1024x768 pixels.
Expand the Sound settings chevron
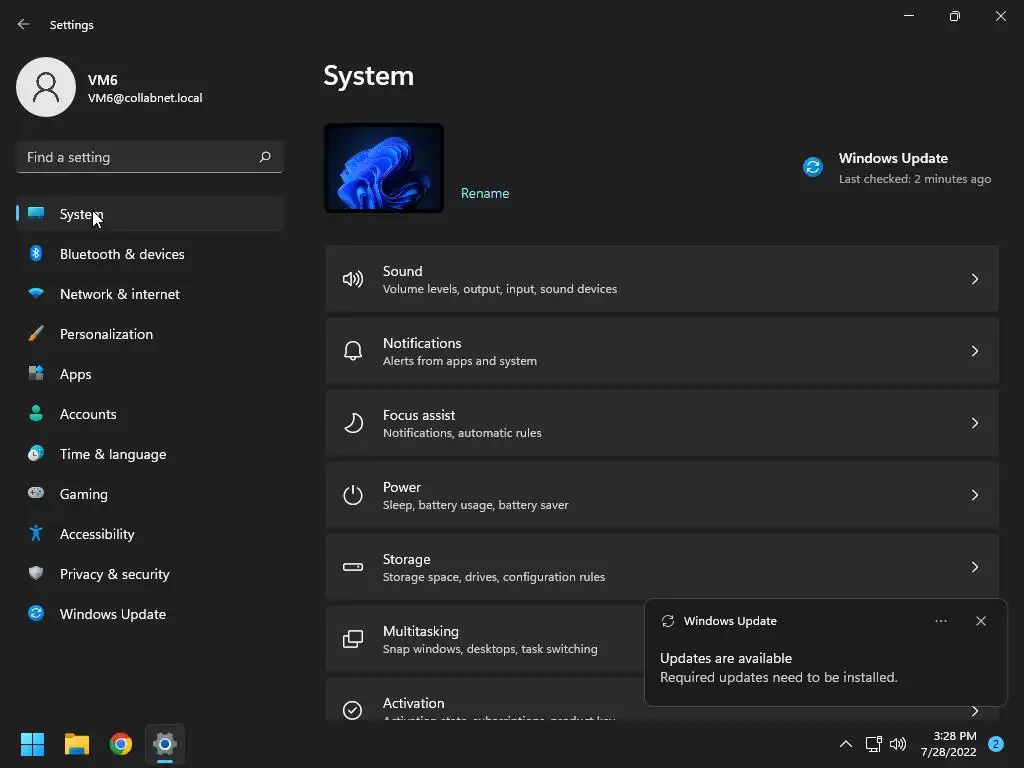[x=975, y=279]
